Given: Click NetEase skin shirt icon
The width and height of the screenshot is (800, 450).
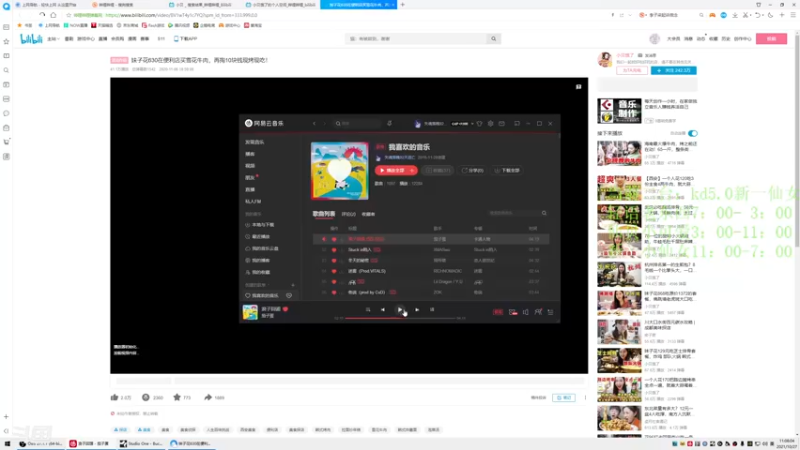Looking at the screenshot, I should click(479, 123).
